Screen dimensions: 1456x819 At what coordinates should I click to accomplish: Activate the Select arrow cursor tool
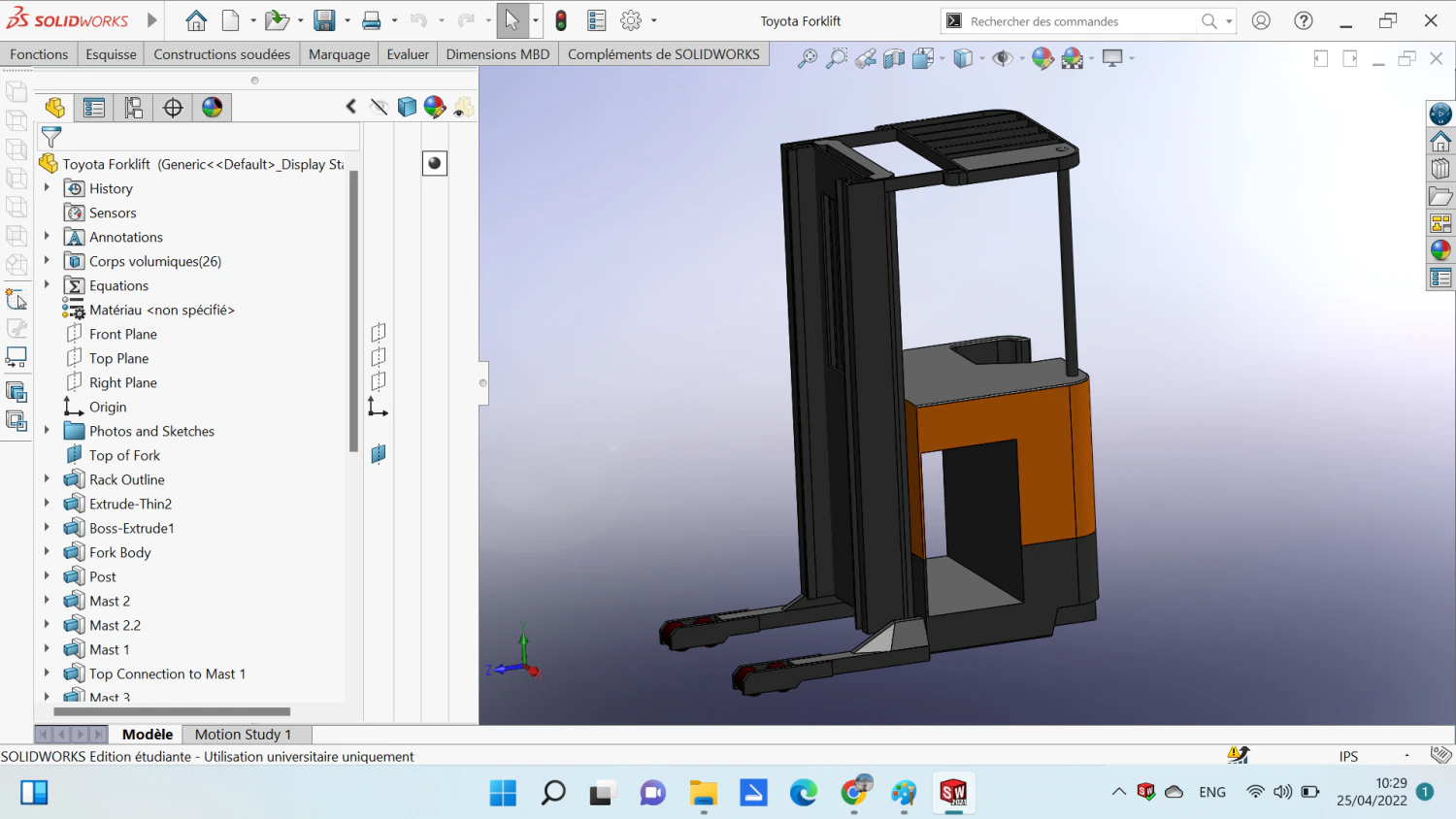point(512,20)
